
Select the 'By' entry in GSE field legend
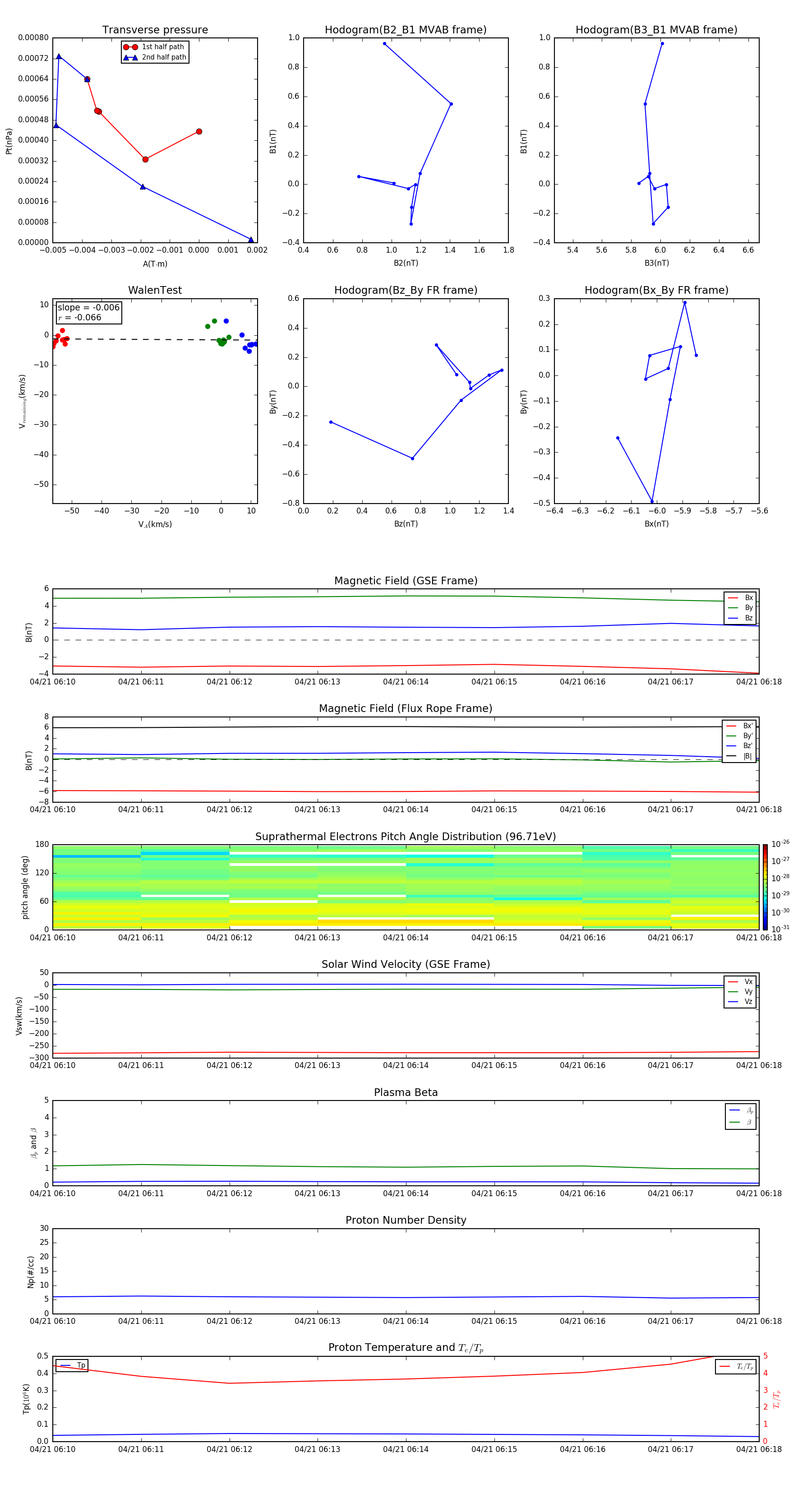[x=740, y=607]
